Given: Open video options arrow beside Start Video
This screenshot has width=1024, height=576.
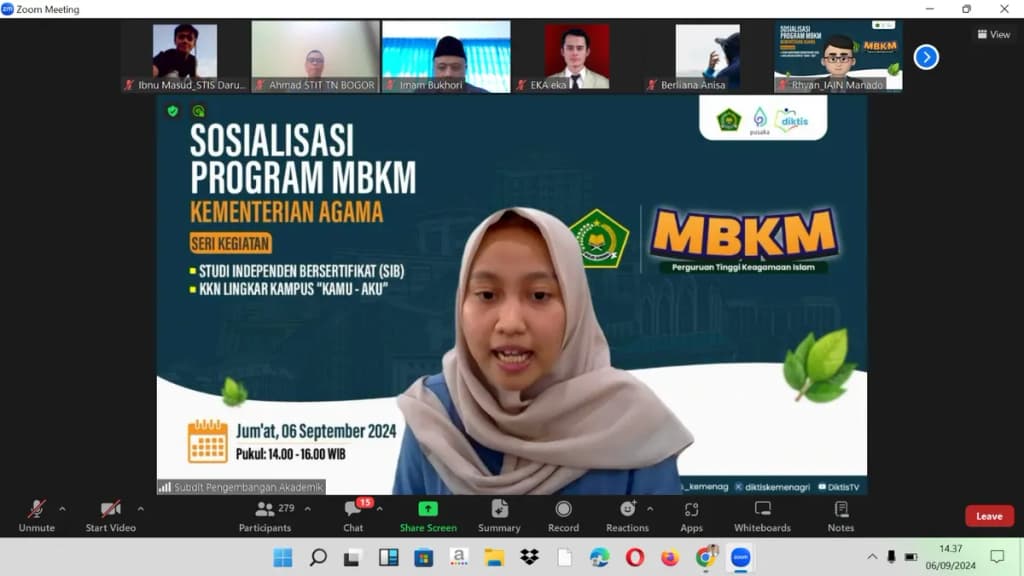Looking at the screenshot, I should [140, 509].
